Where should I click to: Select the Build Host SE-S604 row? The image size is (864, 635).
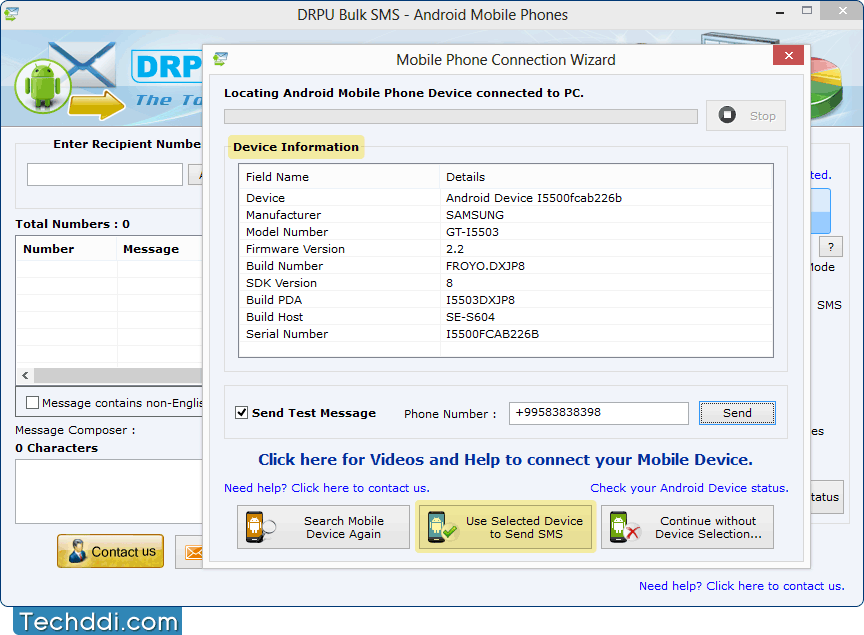pyautogui.click(x=505, y=318)
